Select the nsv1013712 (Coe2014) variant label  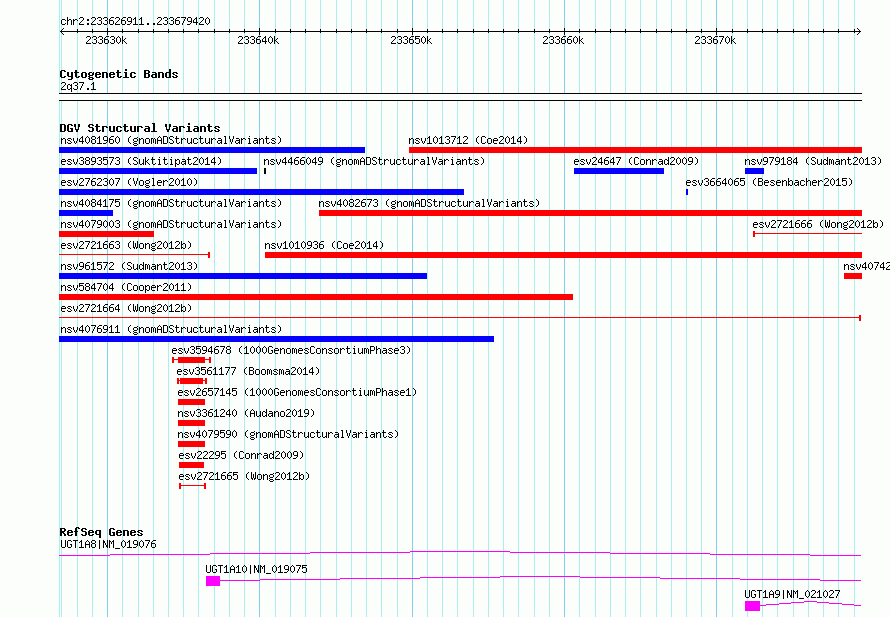[x=468, y=140]
